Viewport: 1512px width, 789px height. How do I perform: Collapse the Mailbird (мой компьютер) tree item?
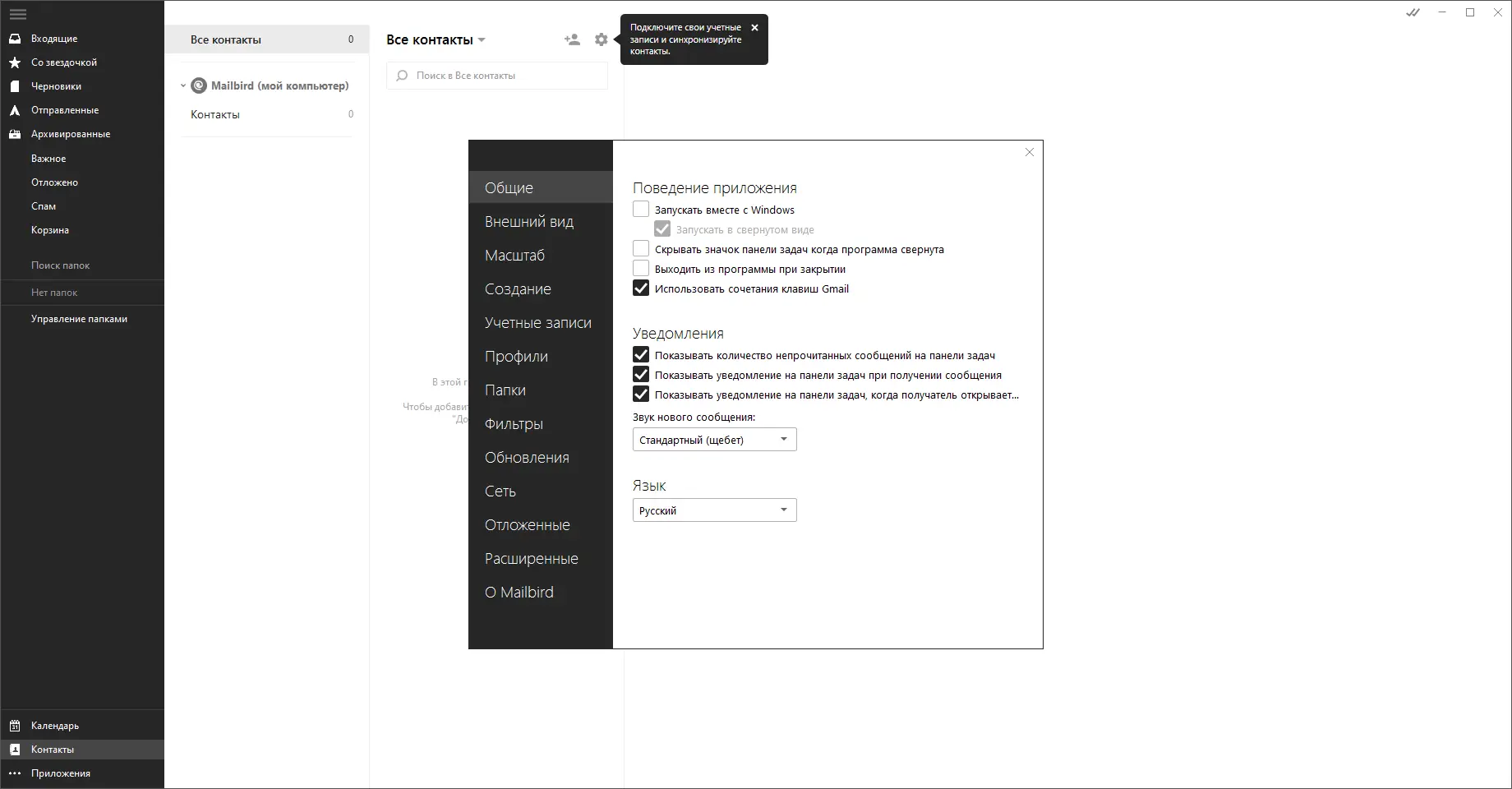[182, 85]
